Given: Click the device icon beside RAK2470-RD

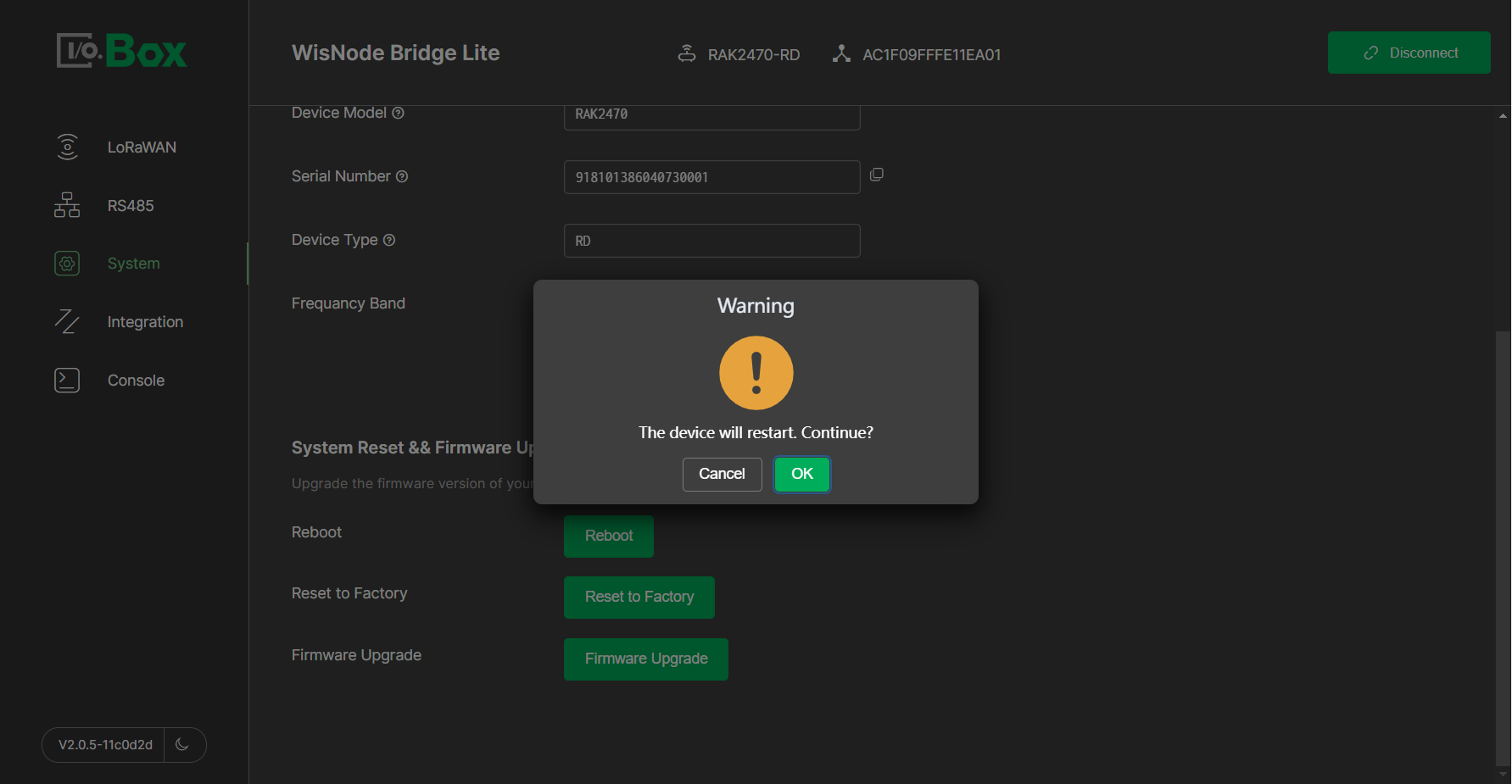Looking at the screenshot, I should tap(687, 53).
